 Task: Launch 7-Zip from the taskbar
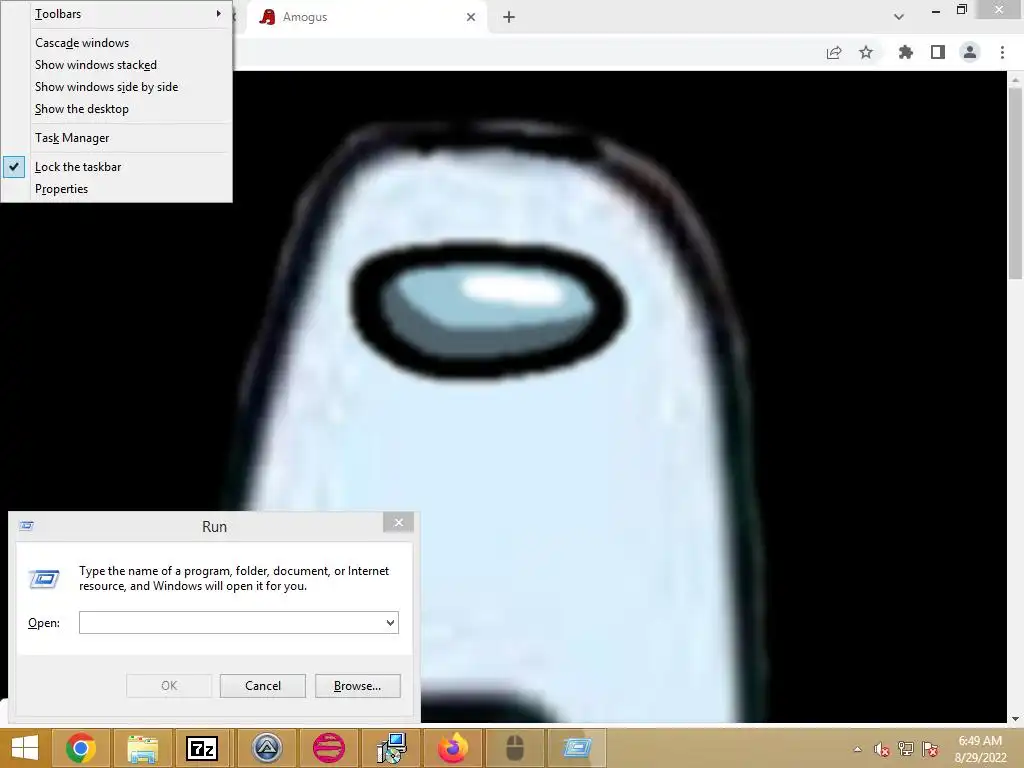click(202, 748)
